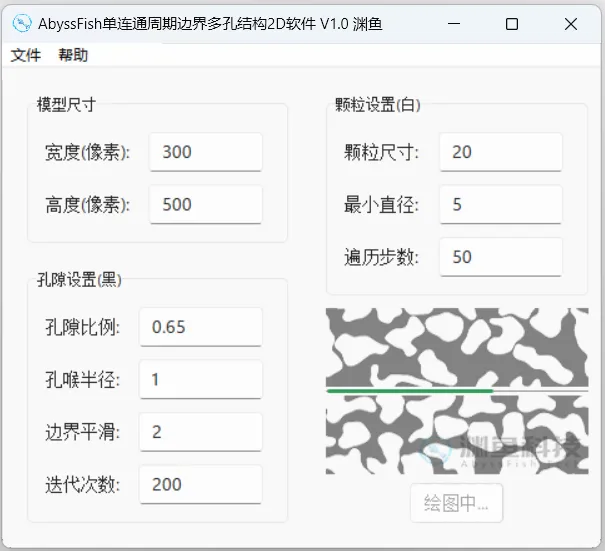Screen dimensions: 605x551
Task: Click the 颗粒尺寸: label
Action: (381, 152)
